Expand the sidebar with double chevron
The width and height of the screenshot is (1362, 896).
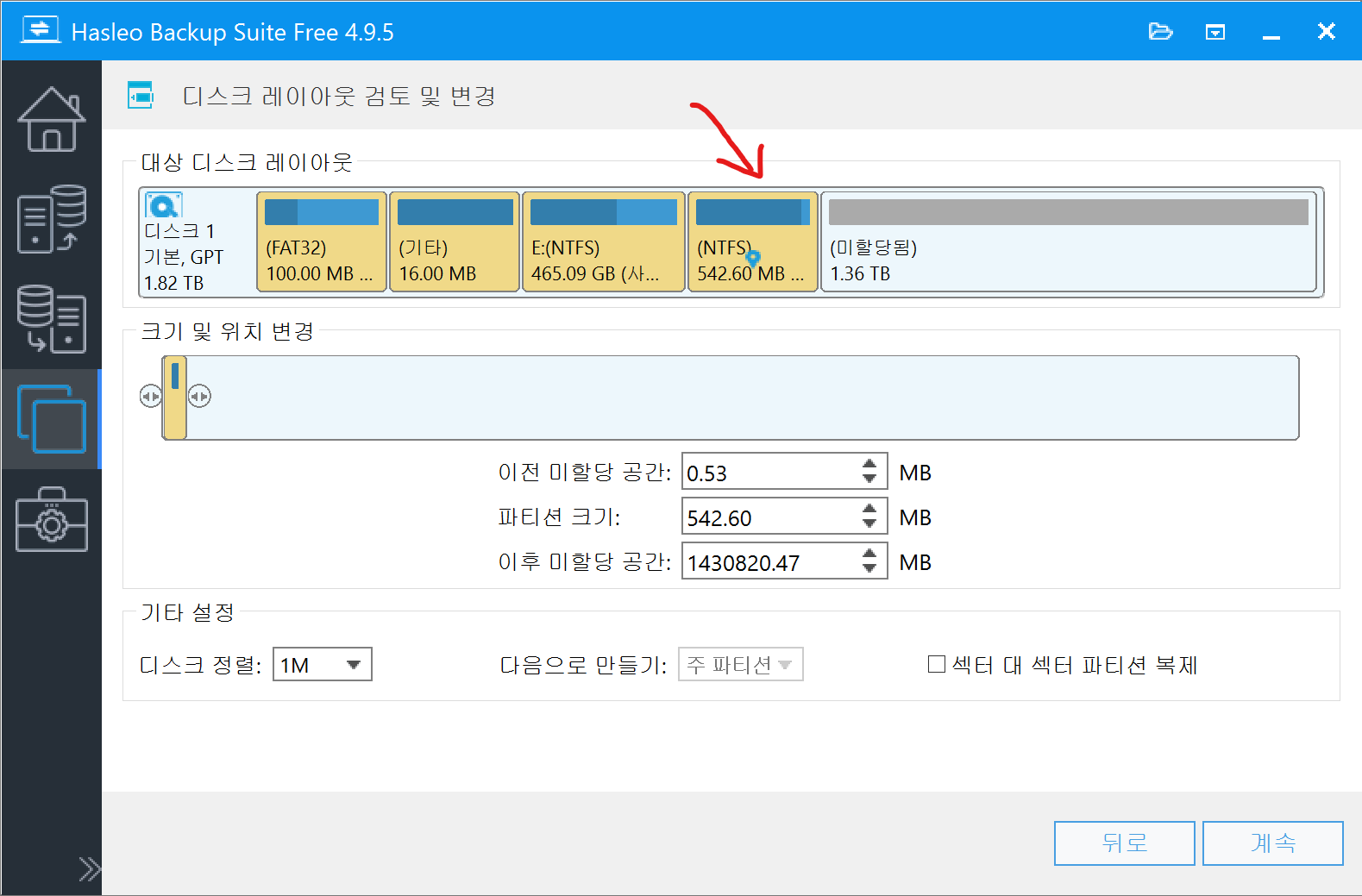pos(90,868)
